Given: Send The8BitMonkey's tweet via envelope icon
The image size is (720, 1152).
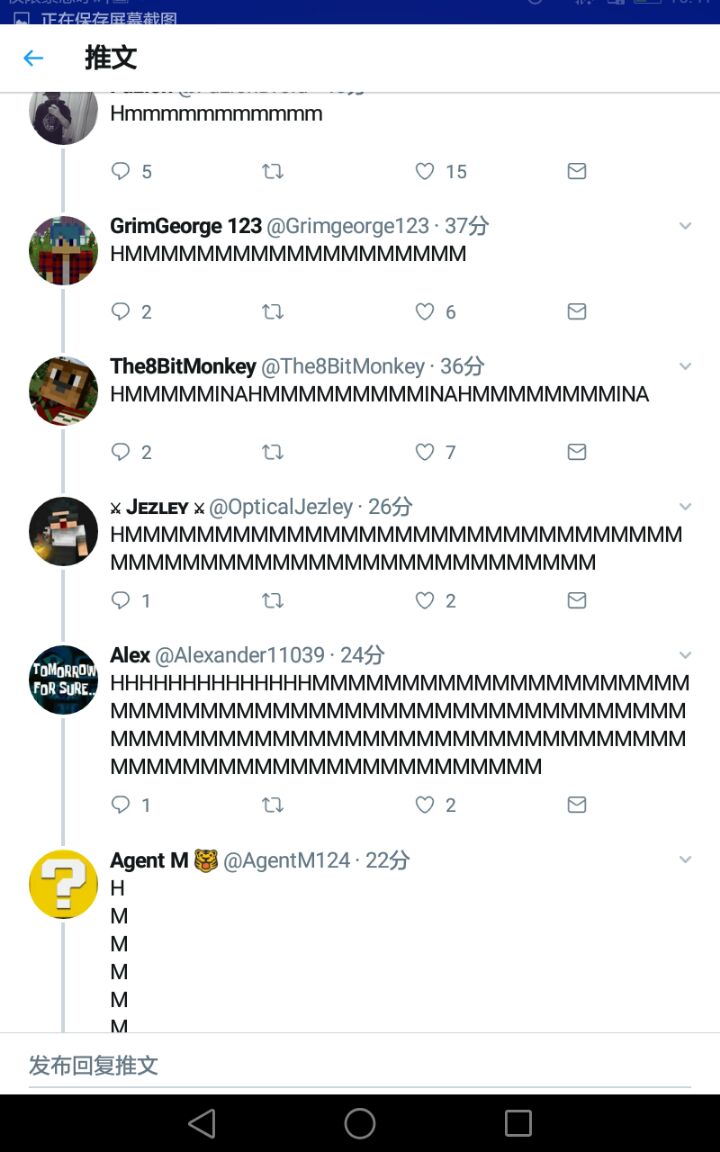Looking at the screenshot, I should tap(577, 452).
